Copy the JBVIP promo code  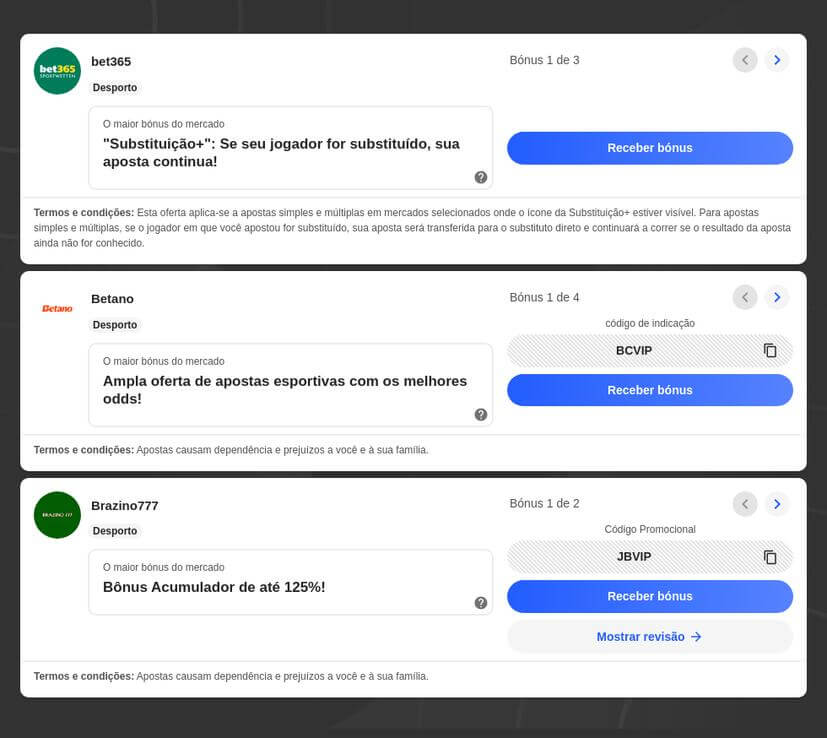click(x=770, y=557)
